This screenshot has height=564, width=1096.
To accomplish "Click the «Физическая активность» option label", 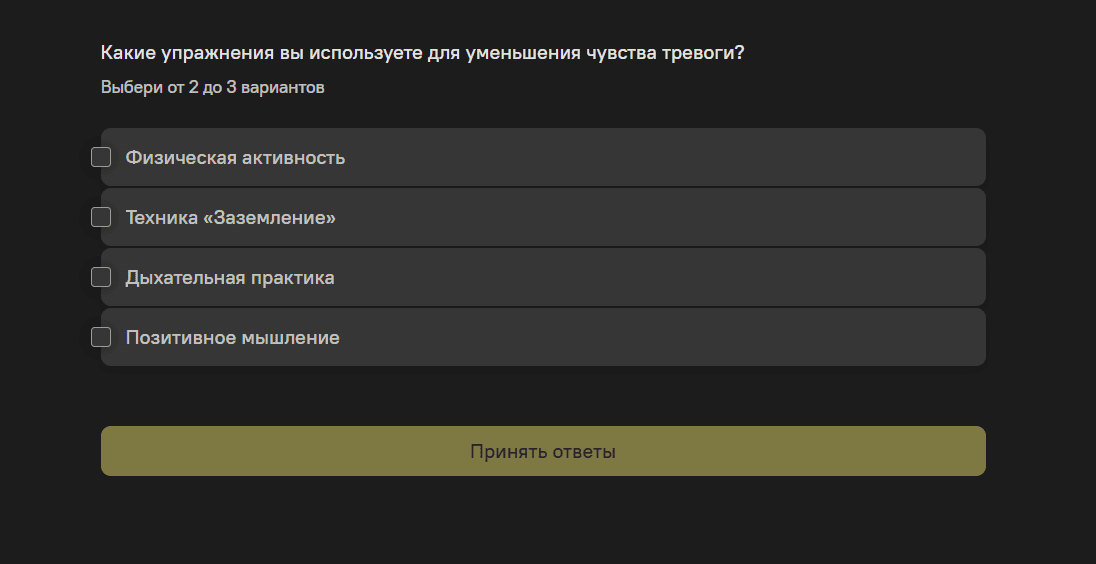I will [235, 158].
